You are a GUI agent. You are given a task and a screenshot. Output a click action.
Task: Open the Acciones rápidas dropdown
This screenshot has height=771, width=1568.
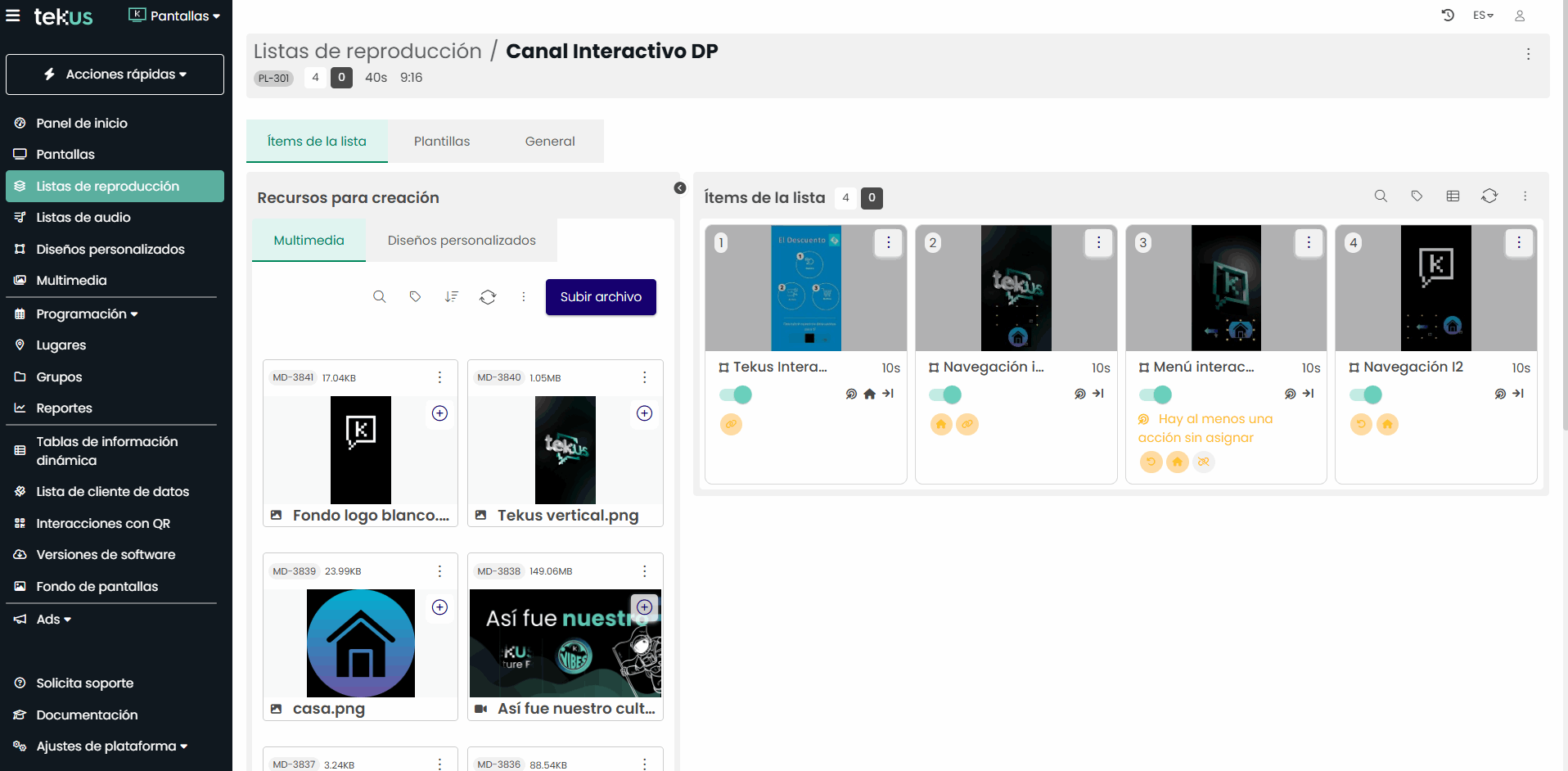pyautogui.click(x=115, y=74)
